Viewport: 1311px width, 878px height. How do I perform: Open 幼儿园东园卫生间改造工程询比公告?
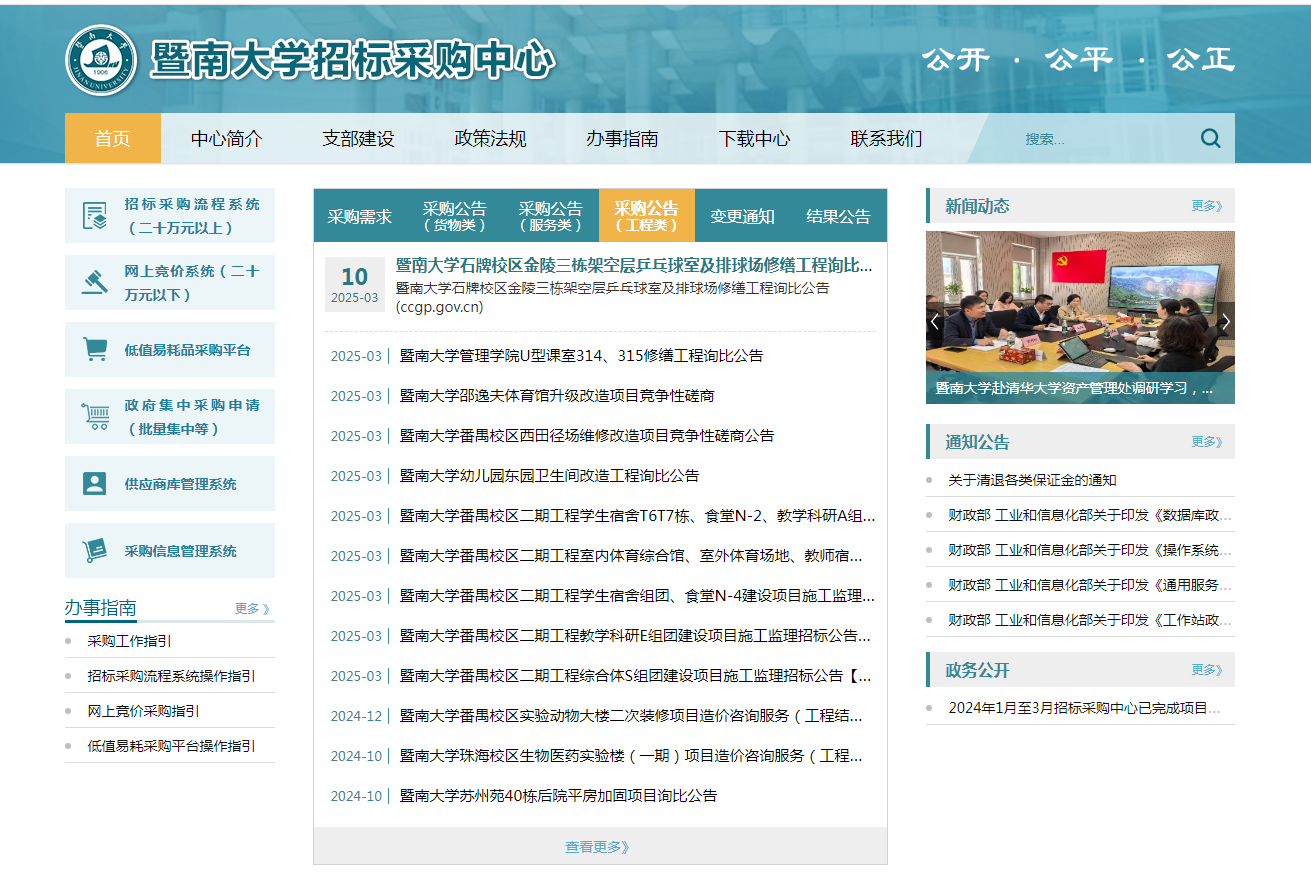point(549,475)
